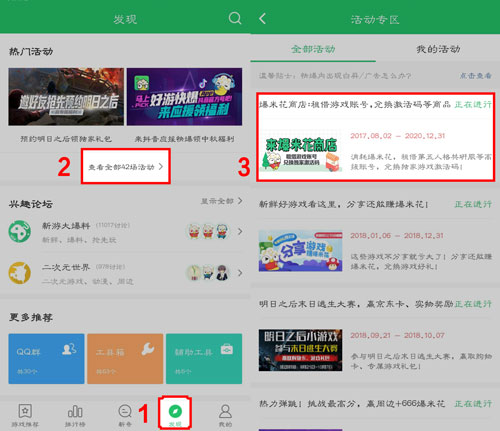Screen dimensions: 500x431
Task: Open the 明日之后小游戏 activity thumbnail
Action: (301, 350)
